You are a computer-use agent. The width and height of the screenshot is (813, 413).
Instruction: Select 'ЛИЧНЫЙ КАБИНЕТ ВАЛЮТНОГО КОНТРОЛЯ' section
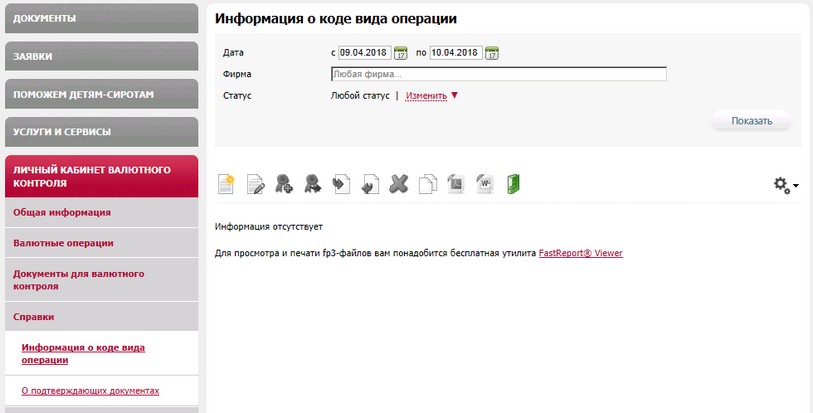102,176
